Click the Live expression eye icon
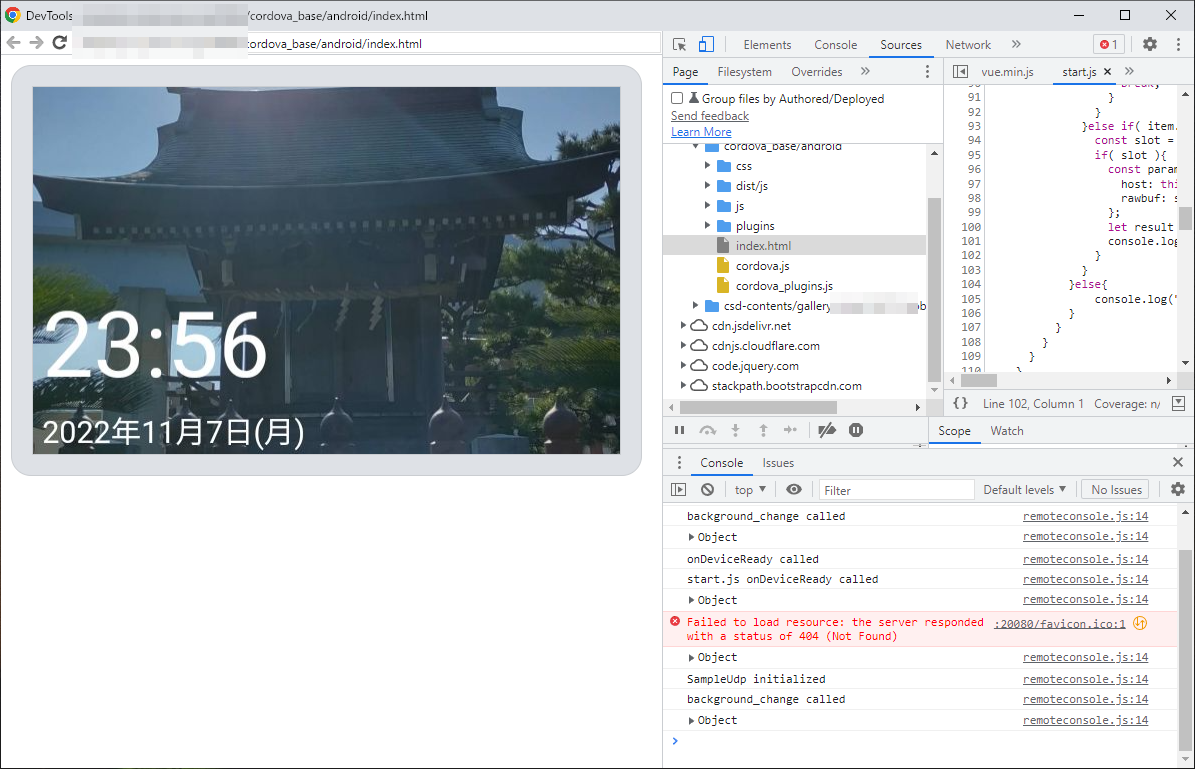Viewport: 1195px width, 769px height. click(793, 489)
